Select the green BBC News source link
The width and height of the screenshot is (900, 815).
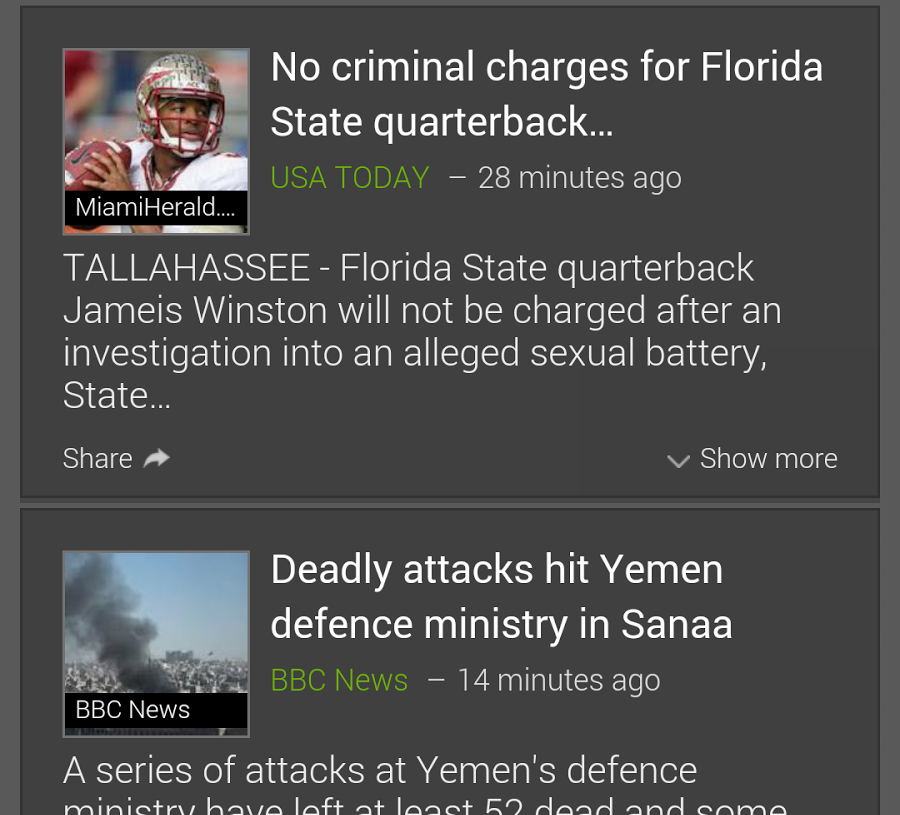coord(339,680)
